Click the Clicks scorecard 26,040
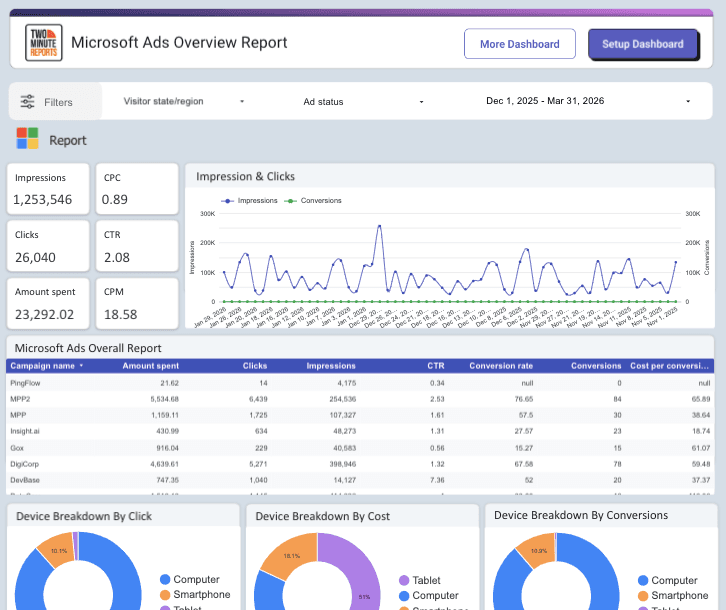This screenshot has width=726, height=610. click(48, 246)
